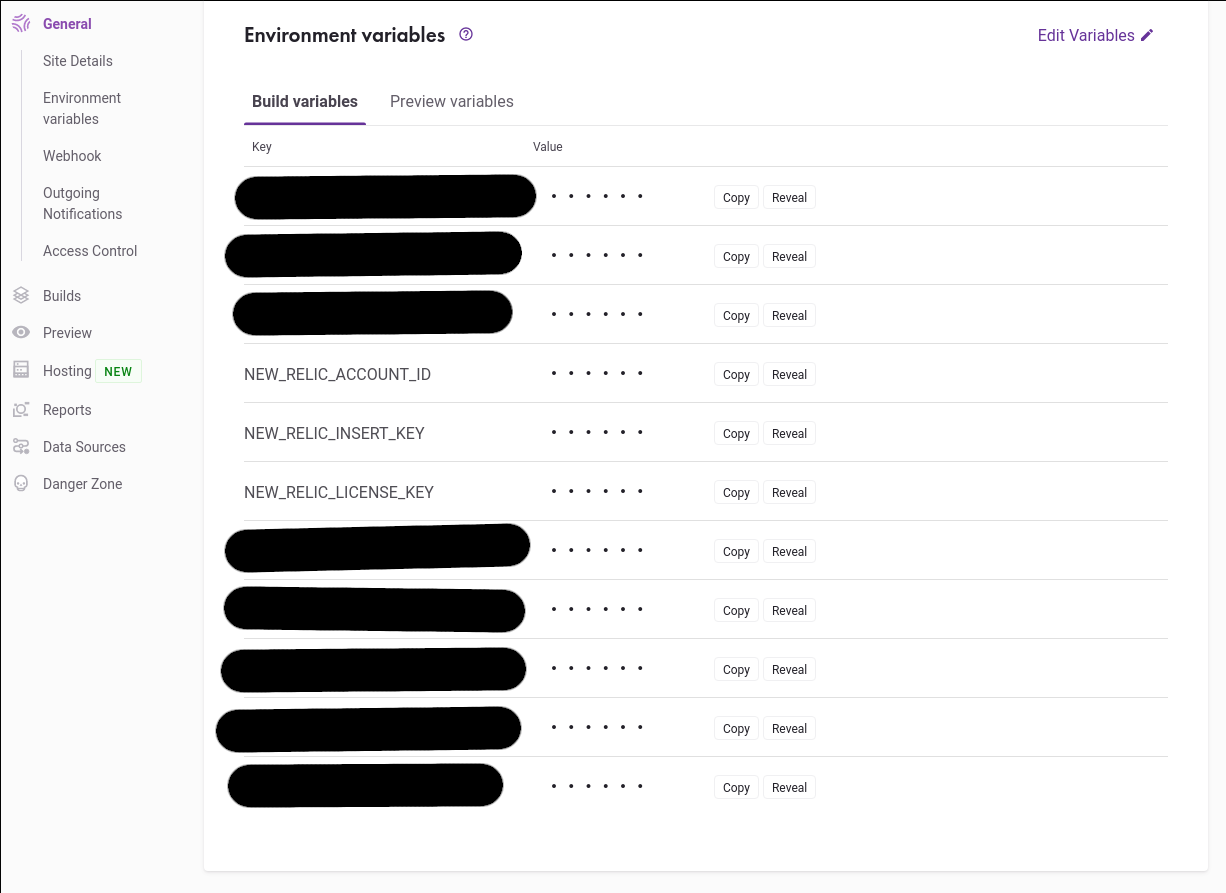Reveal the NEW_RELIC_INSERT_KEY value

[789, 434]
